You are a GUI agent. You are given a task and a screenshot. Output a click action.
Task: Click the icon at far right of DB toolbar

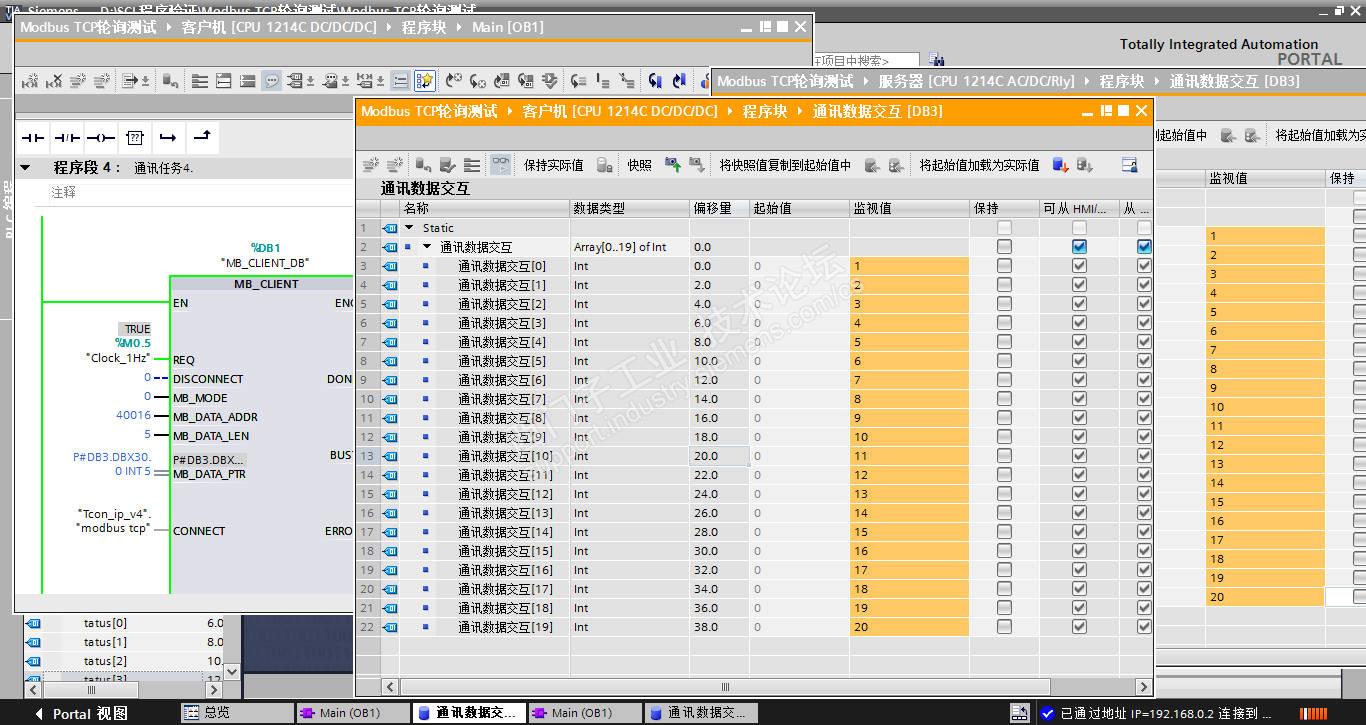coord(1129,165)
